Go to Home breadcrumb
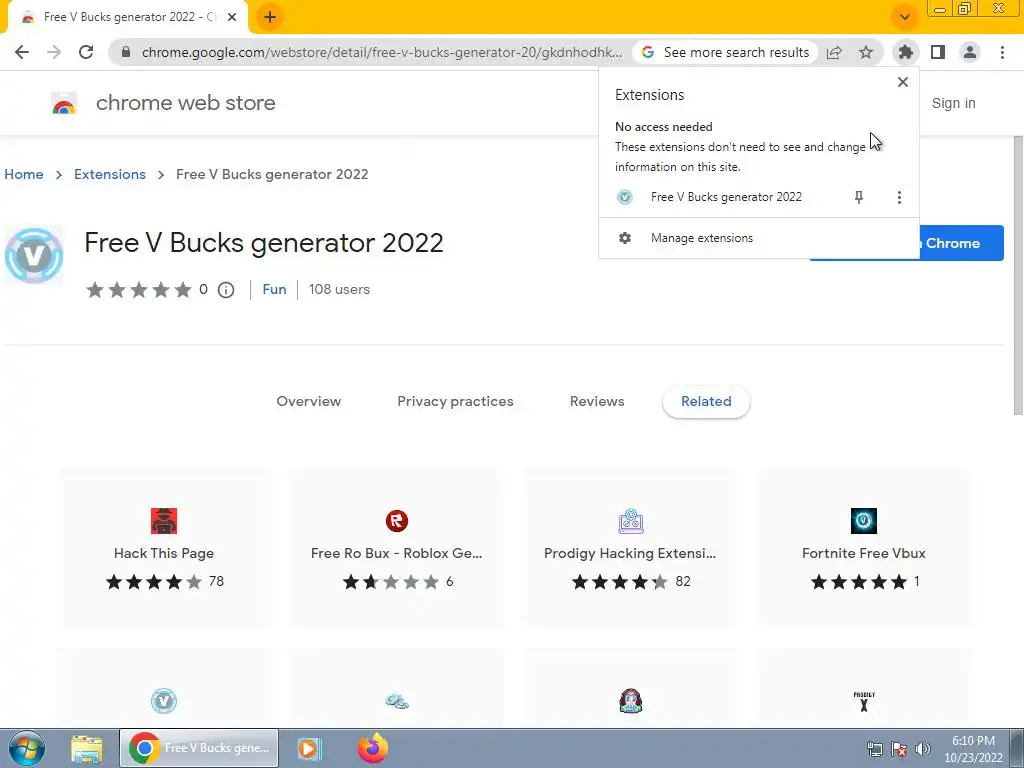 coord(24,174)
